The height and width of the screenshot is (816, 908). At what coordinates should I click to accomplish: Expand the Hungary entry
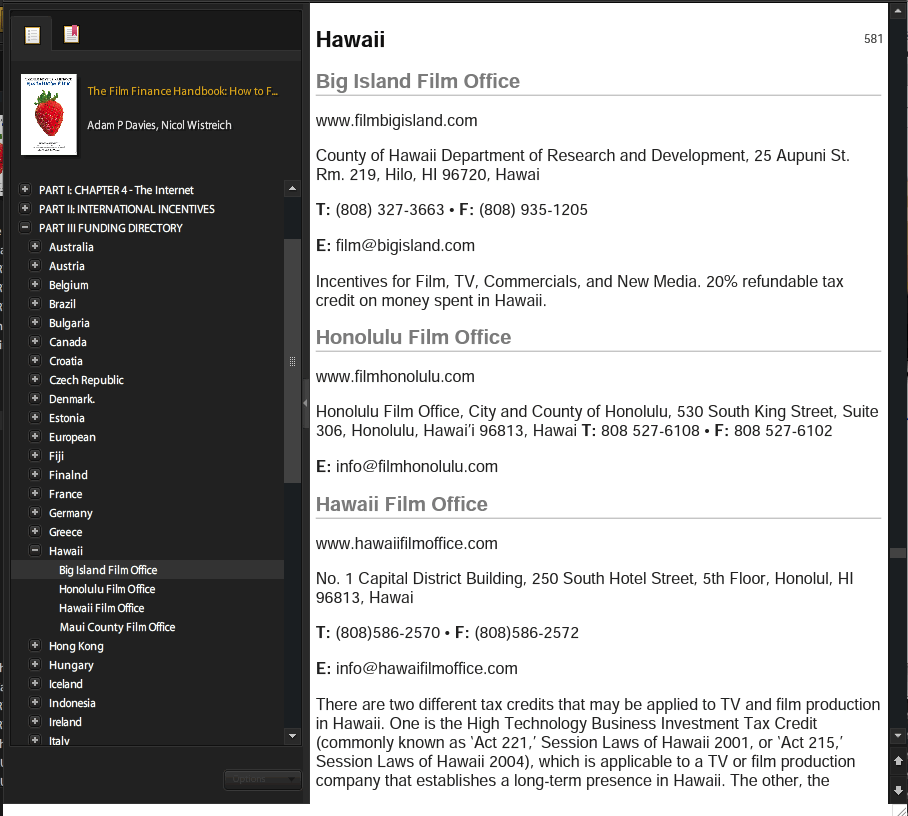tap(35, 665)
